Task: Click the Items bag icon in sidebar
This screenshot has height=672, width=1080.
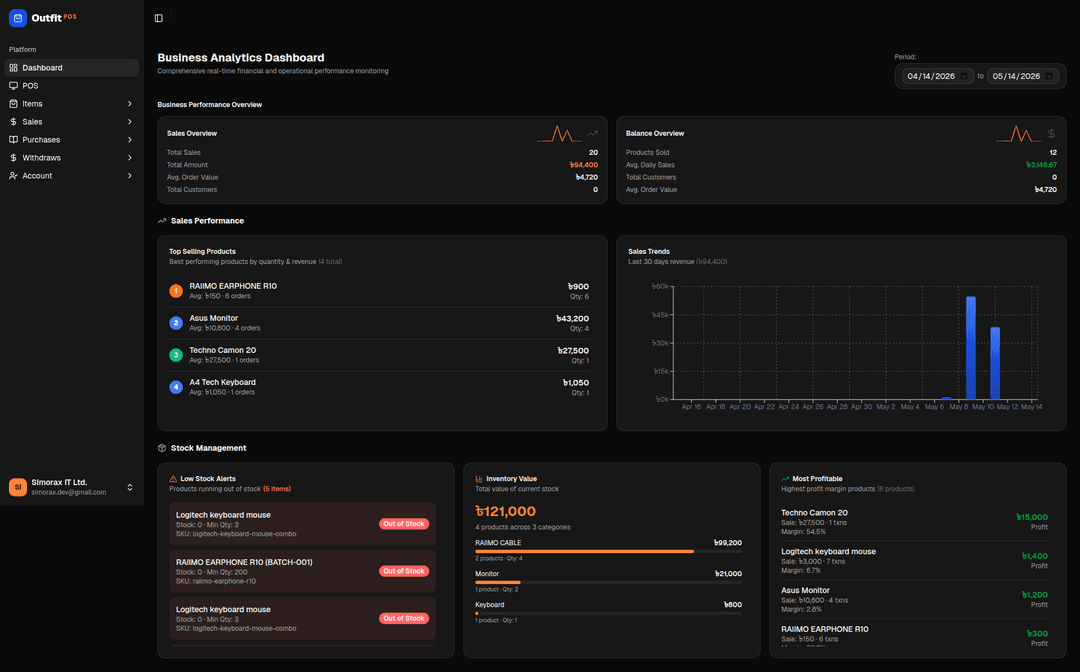Action: [13, 103]
